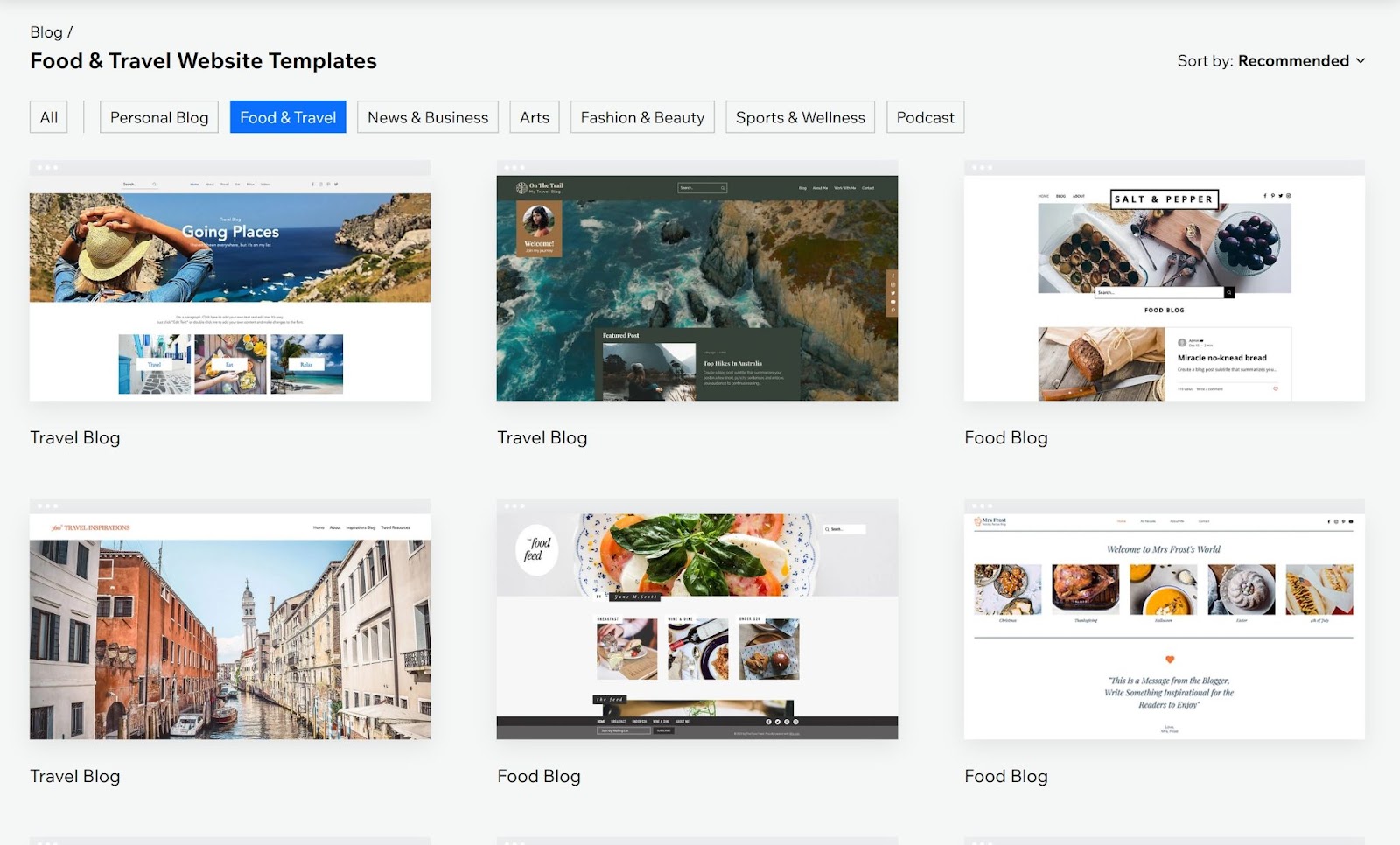Click the first Travel Blog title link
Screen dimensions: 1400x845
point(75,437)
